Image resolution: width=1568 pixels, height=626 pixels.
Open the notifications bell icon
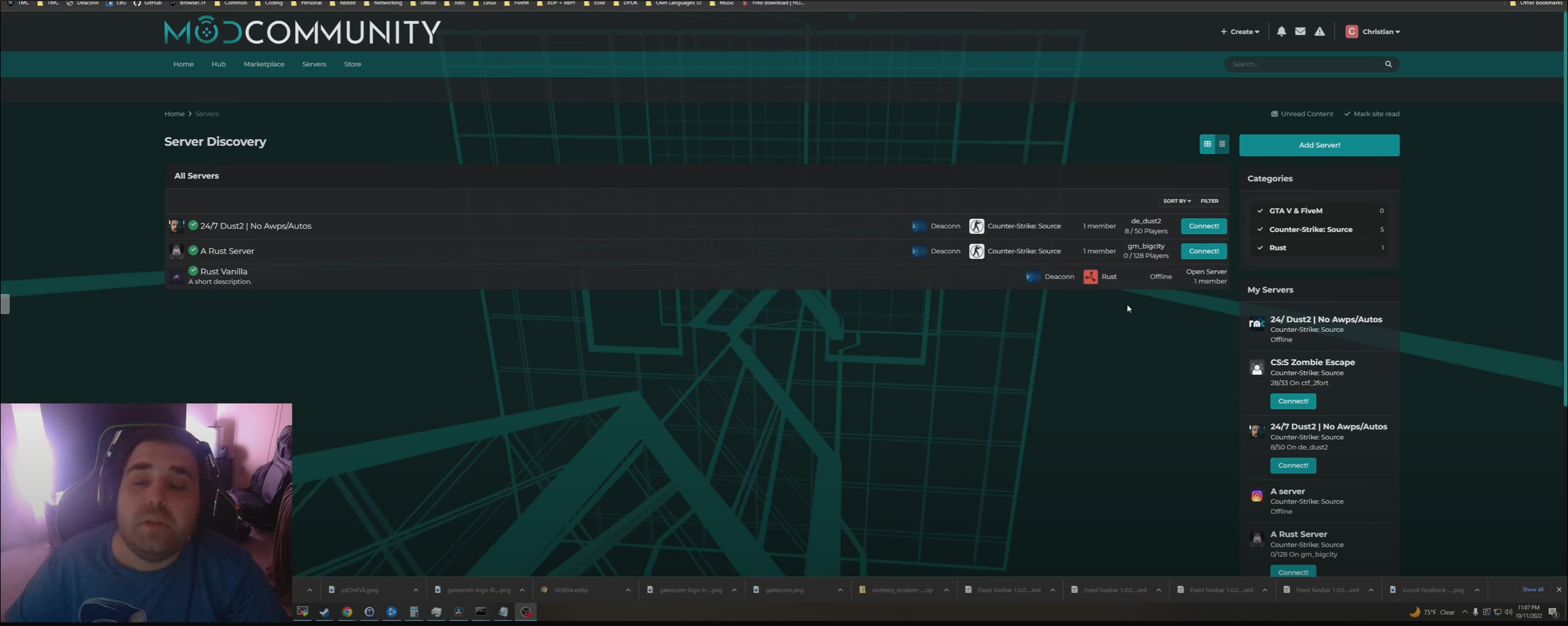click(x=1281, y=31)
